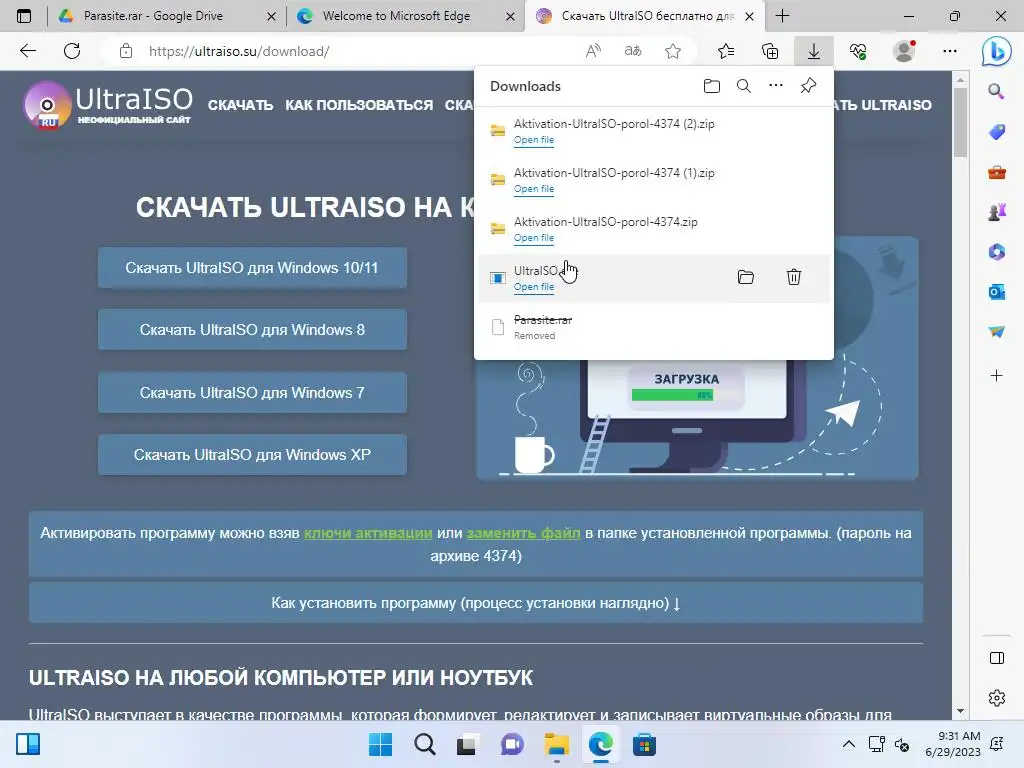Open Browser essentials heart icon
The image size is (1024, 768).
(x=858, y=51)
